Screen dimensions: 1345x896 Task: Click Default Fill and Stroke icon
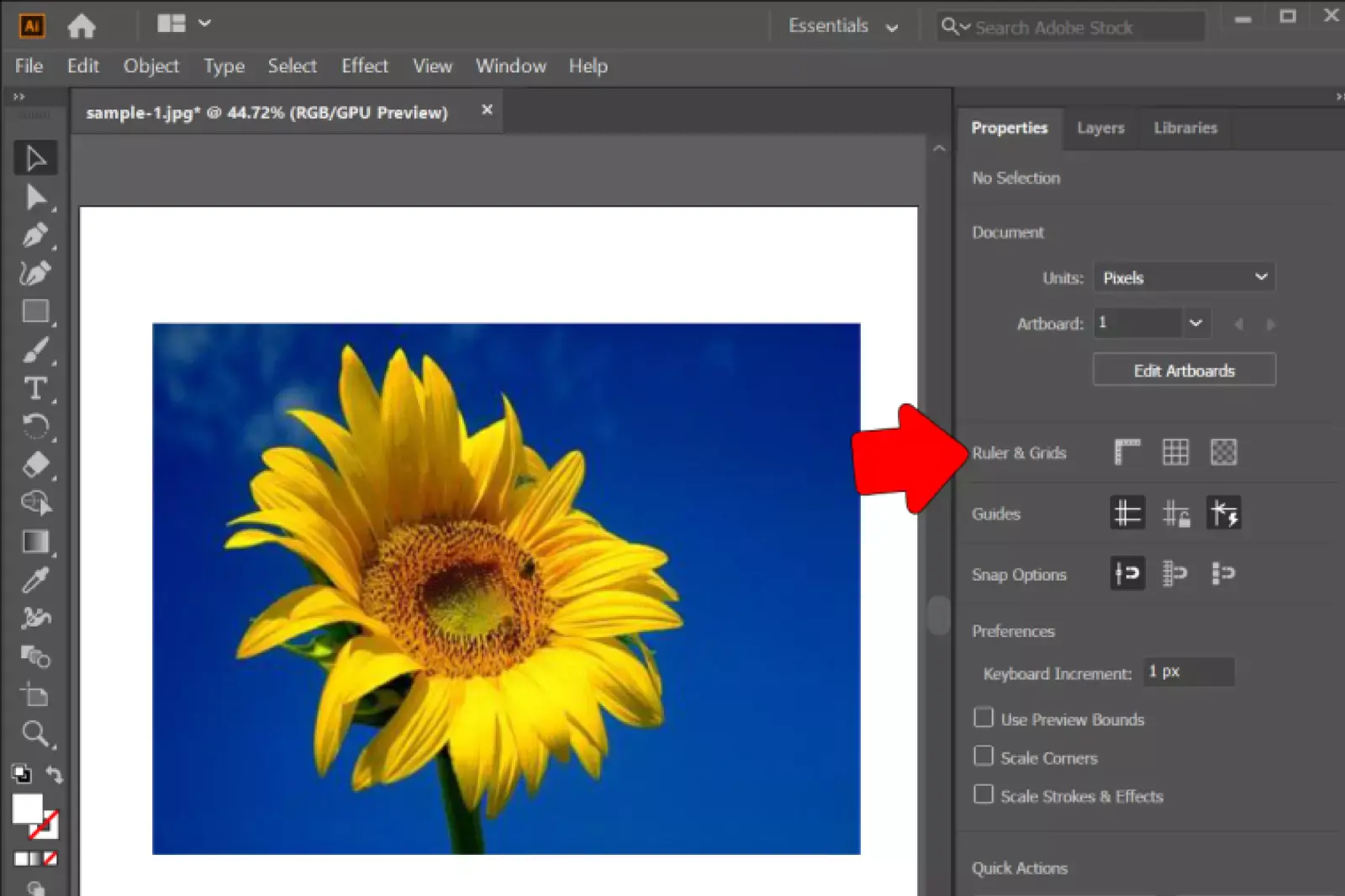click(21, 773)
